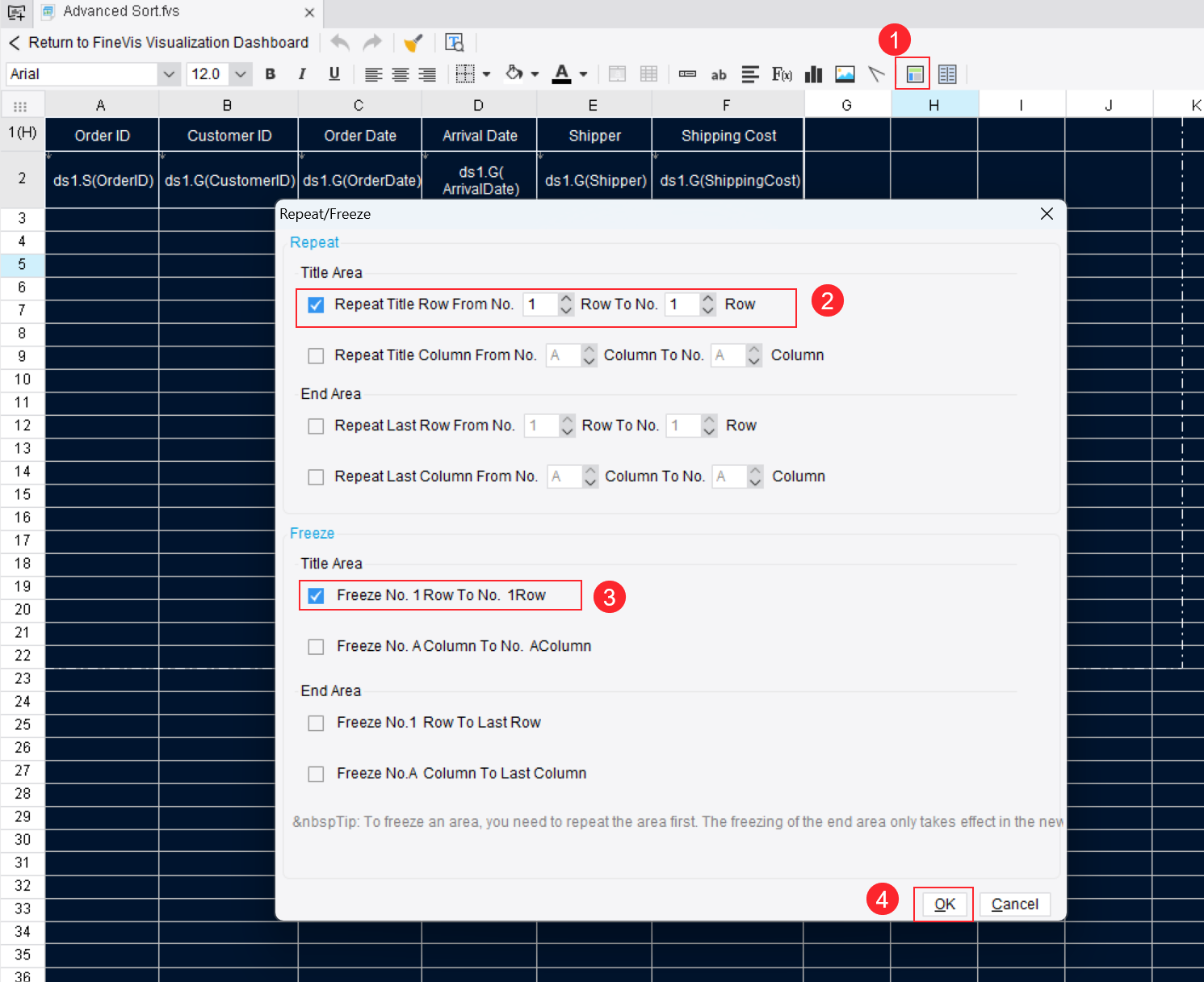Click the background fill bucket icon
Image resolution: width=1204 pixels, height=982 pixels.
(x=514, y=73)
